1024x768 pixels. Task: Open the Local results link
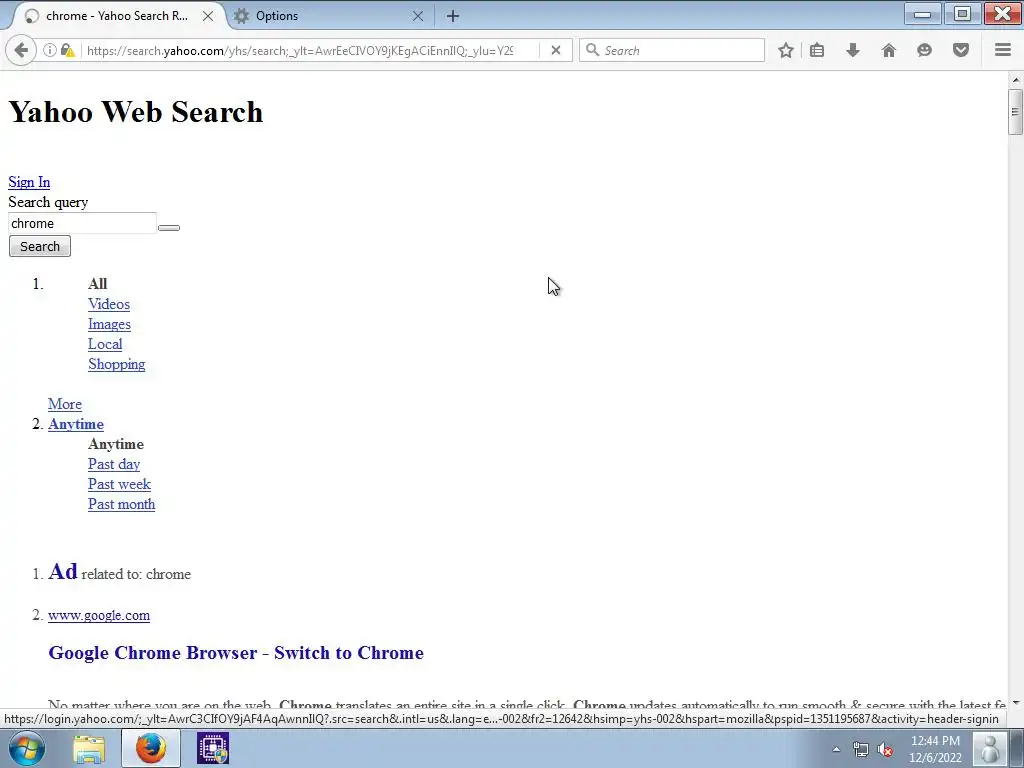[x=105, y=344]
